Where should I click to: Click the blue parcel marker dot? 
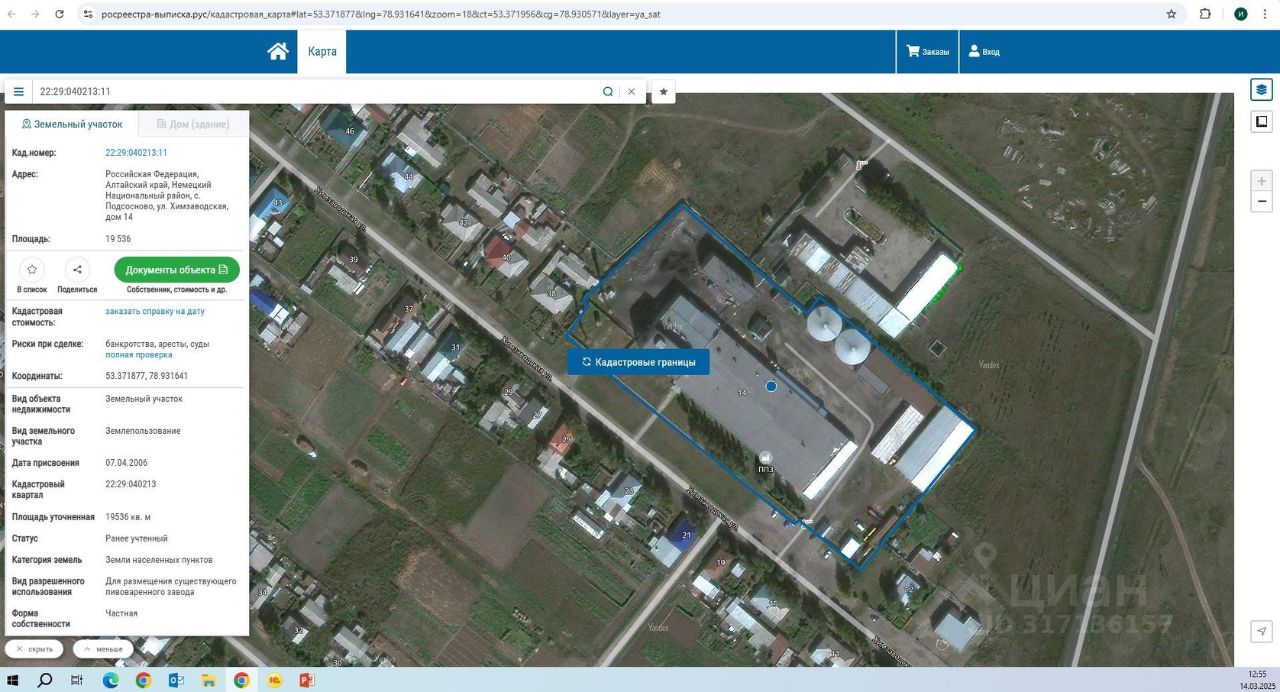(771, 386)
